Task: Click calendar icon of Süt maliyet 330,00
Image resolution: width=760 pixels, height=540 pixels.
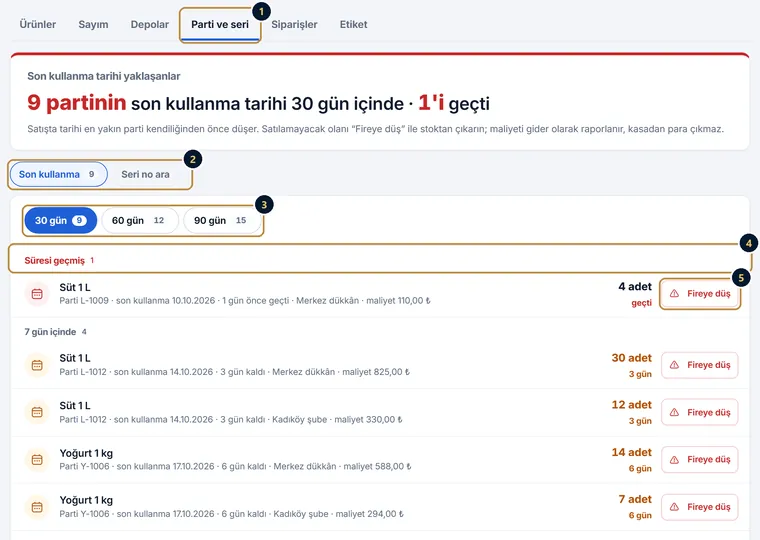Action: point(37,413)
